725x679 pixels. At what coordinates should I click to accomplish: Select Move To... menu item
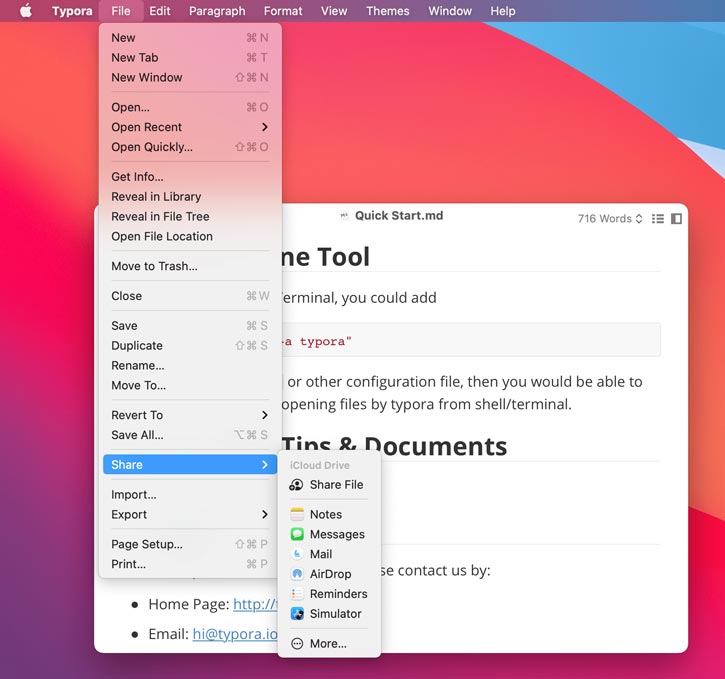pyautogui.click(x=190, y=385)
